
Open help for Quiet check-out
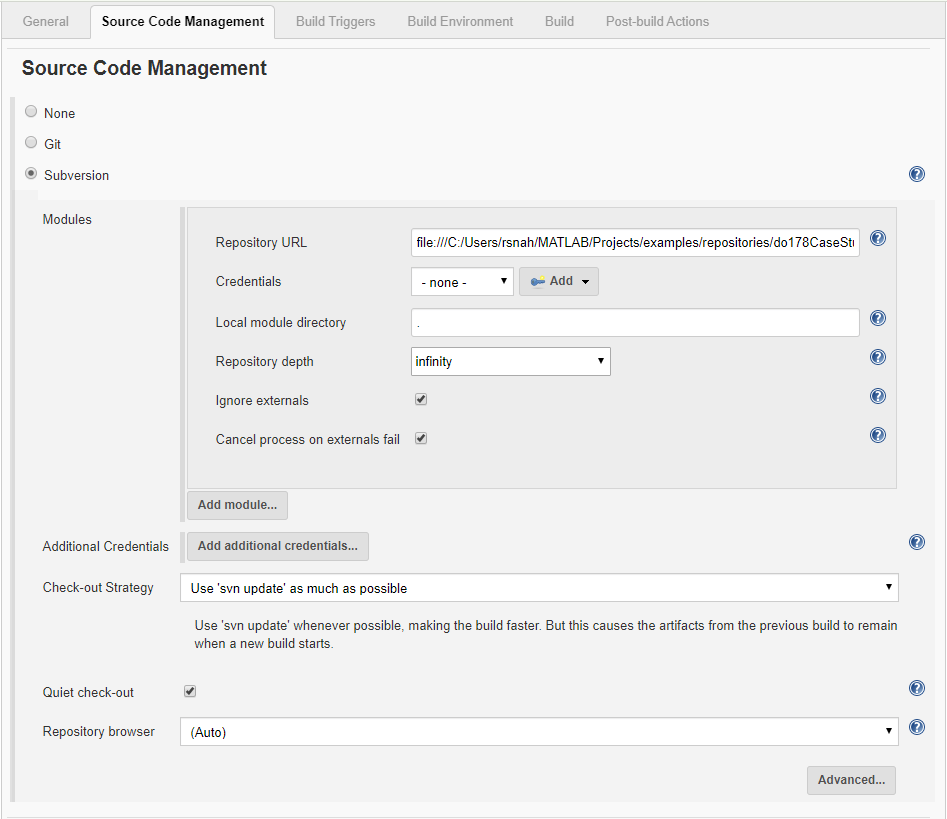pos(916,687)
